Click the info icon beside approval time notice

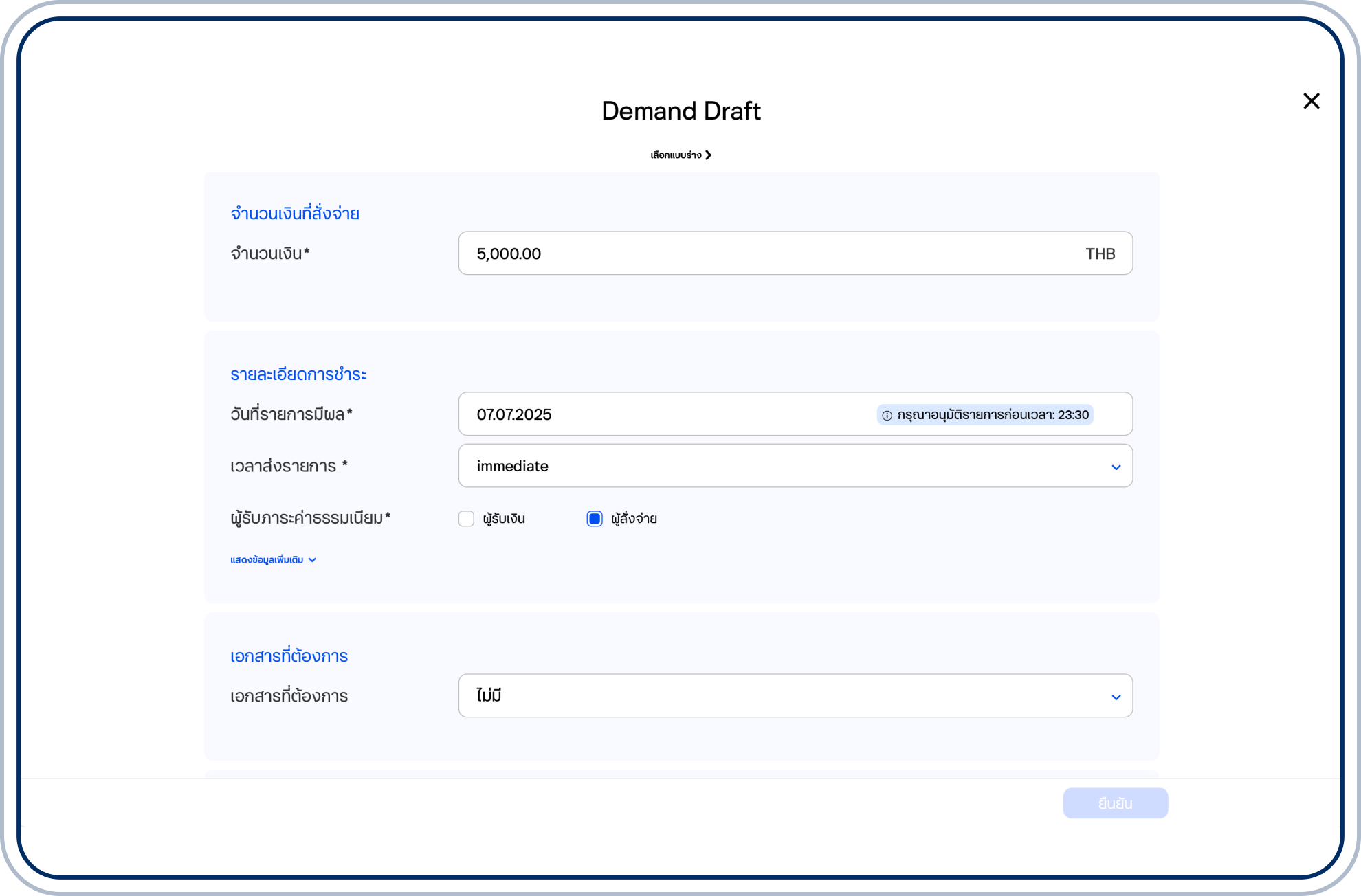[887, 415]
